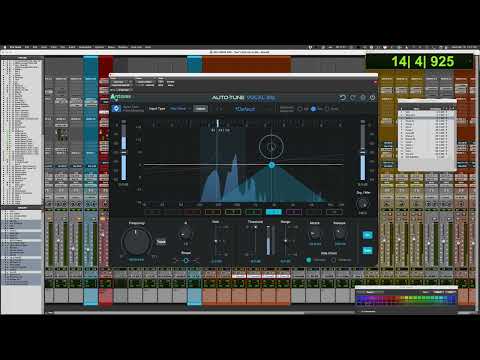
Task: Click the Attack knob
Action: (x=314, y=234)
